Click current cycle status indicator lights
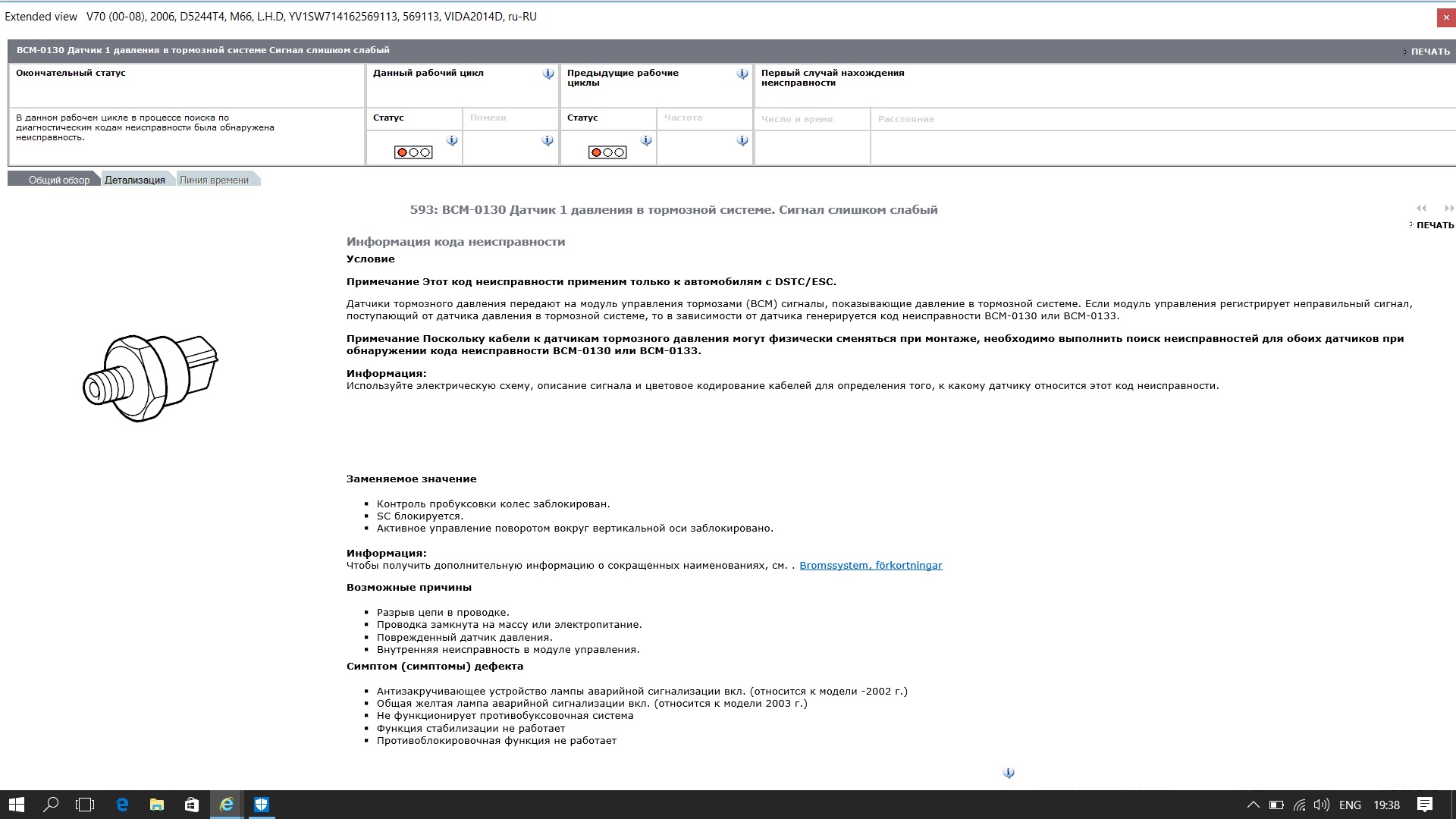This screenshot has width=1456, height=819. click(413, 152)
